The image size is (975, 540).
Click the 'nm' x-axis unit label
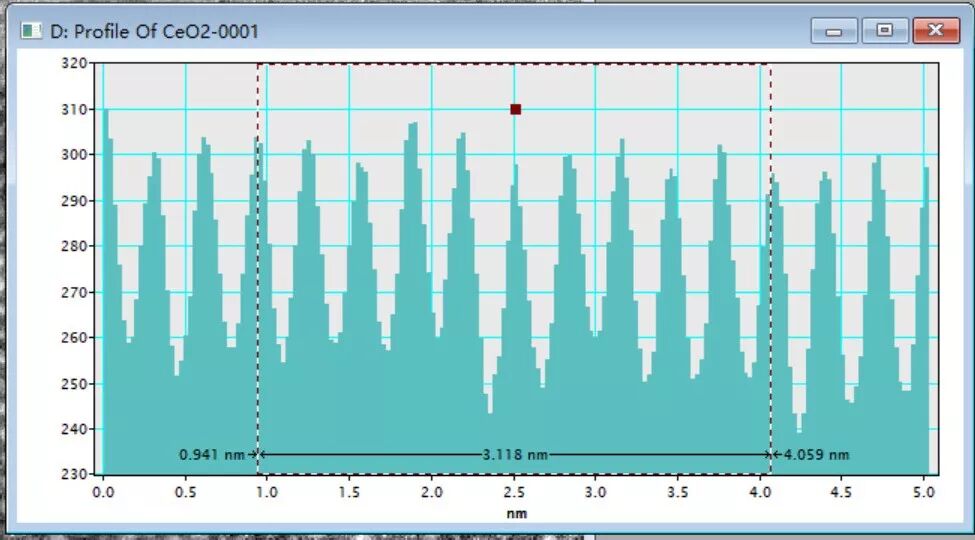517,514
